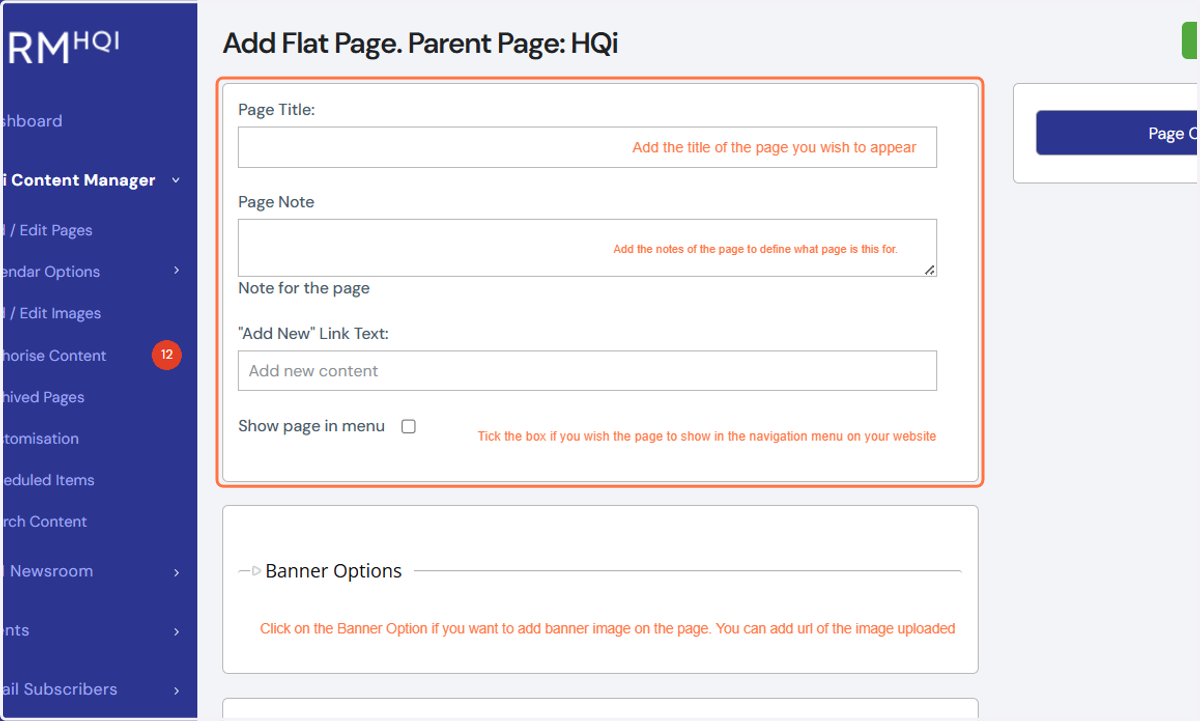Click the blue Page button at right
This screenshot has width=1200, height=721.
point(1117,133)
